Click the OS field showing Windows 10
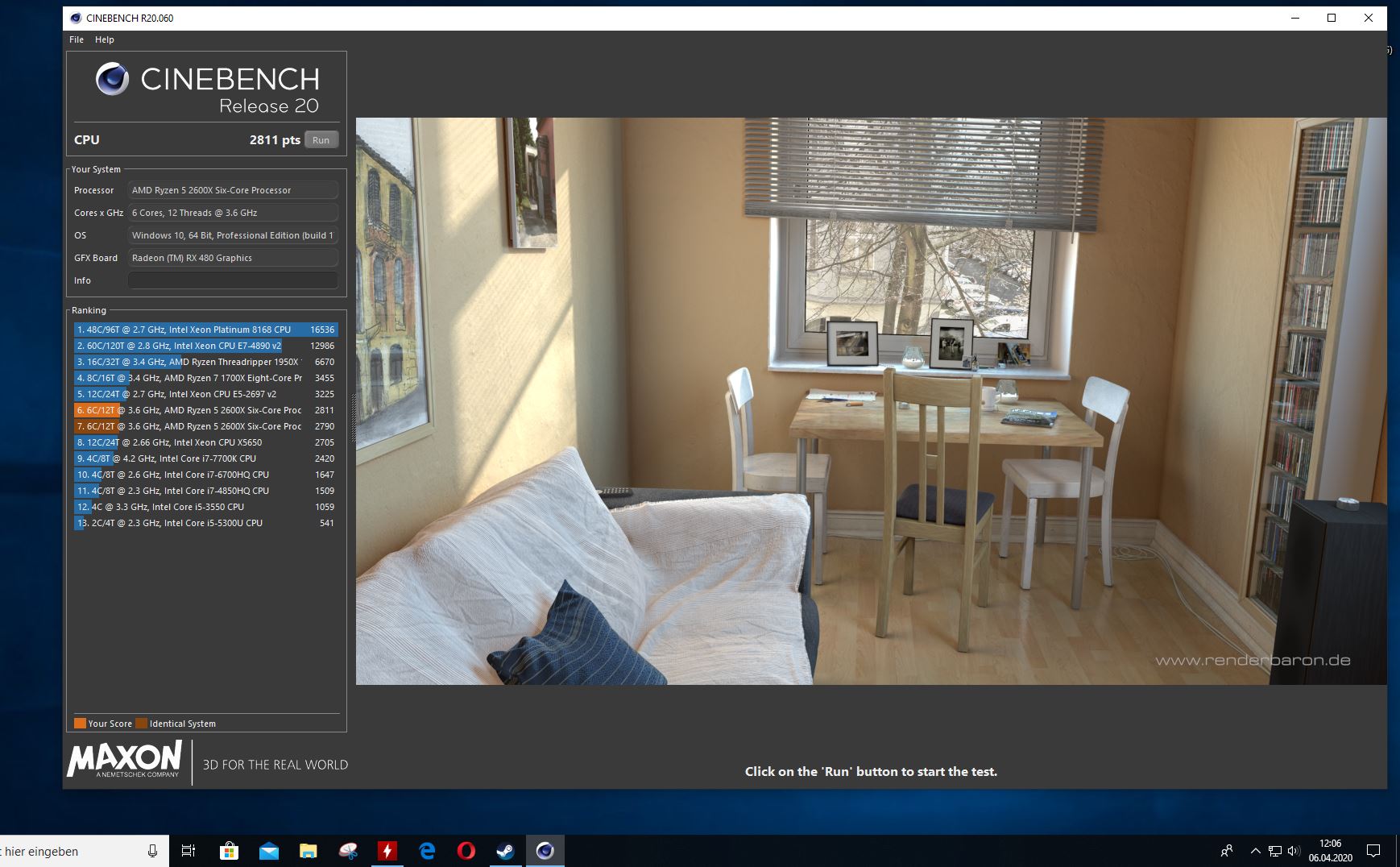The width and height of the screenshot is (1400, 867). tap(233, 235)
